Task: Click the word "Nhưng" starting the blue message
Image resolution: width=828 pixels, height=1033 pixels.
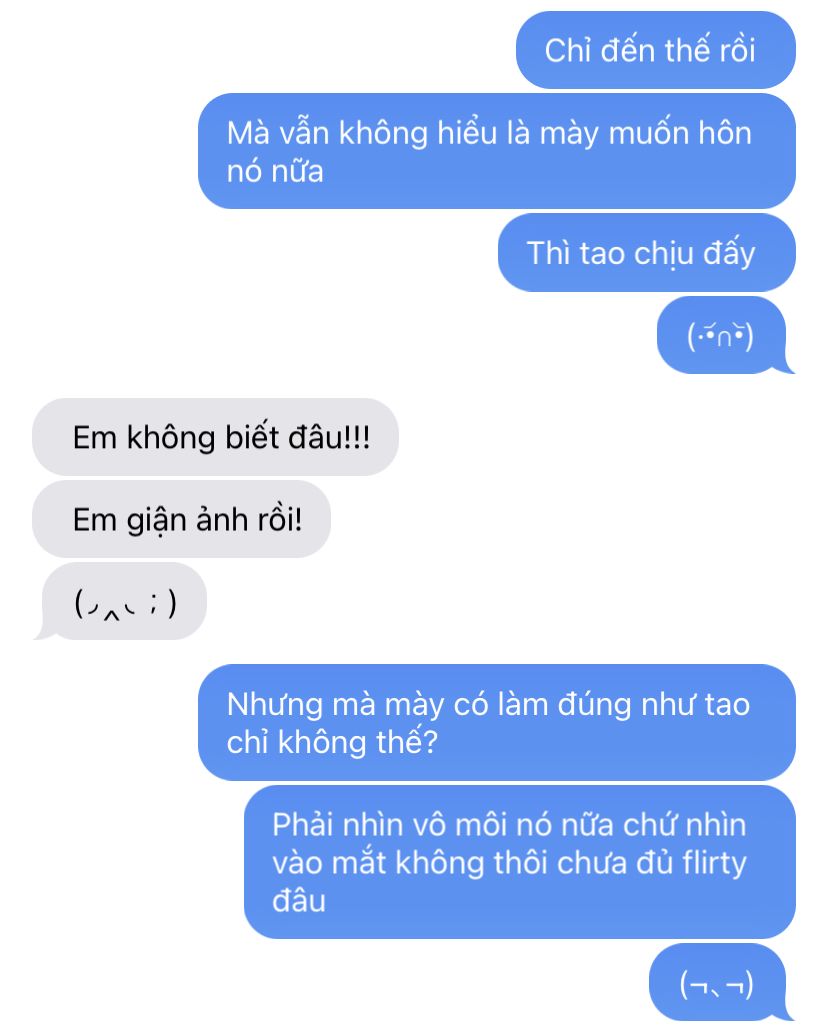Action: (274, 705)
